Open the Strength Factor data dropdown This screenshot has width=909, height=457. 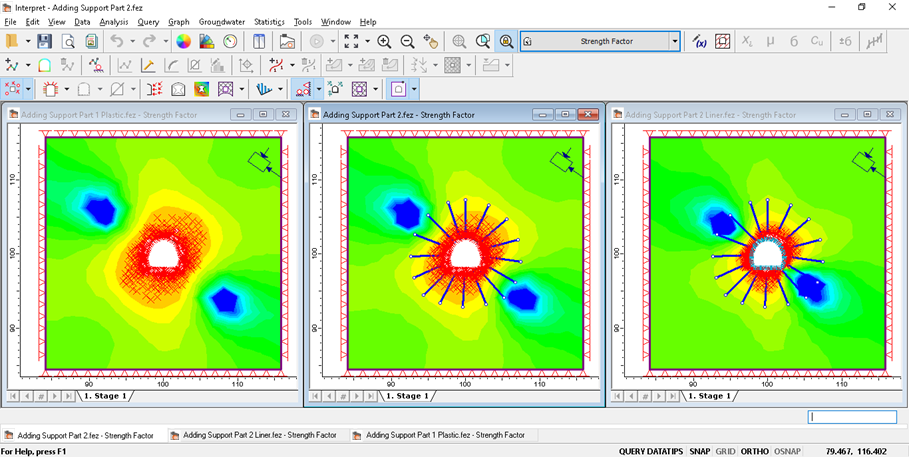tap(675, 42)
